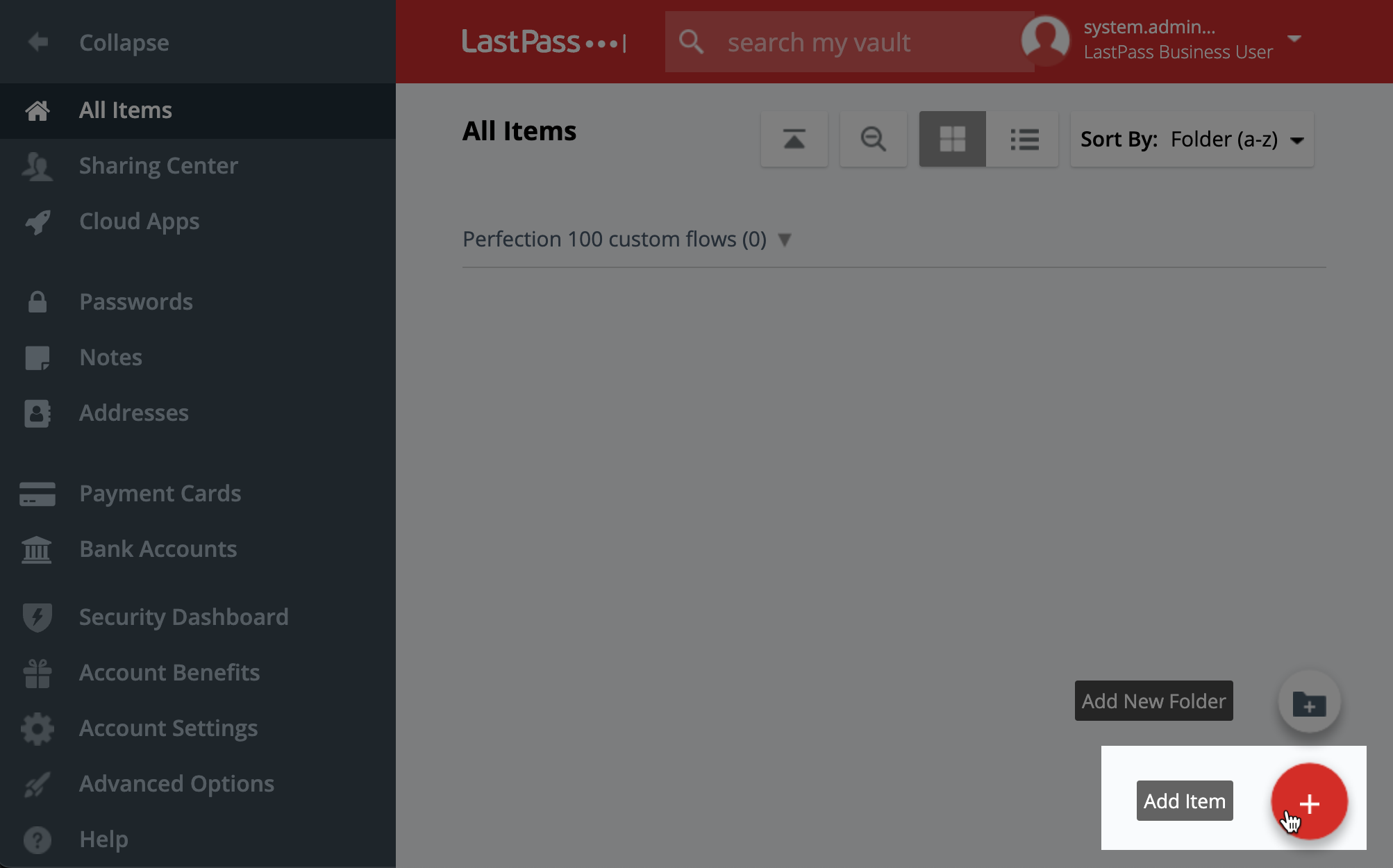Click the Account Settings gear icon
This screenshot has width=1393, height=868.
click(37, 729)
